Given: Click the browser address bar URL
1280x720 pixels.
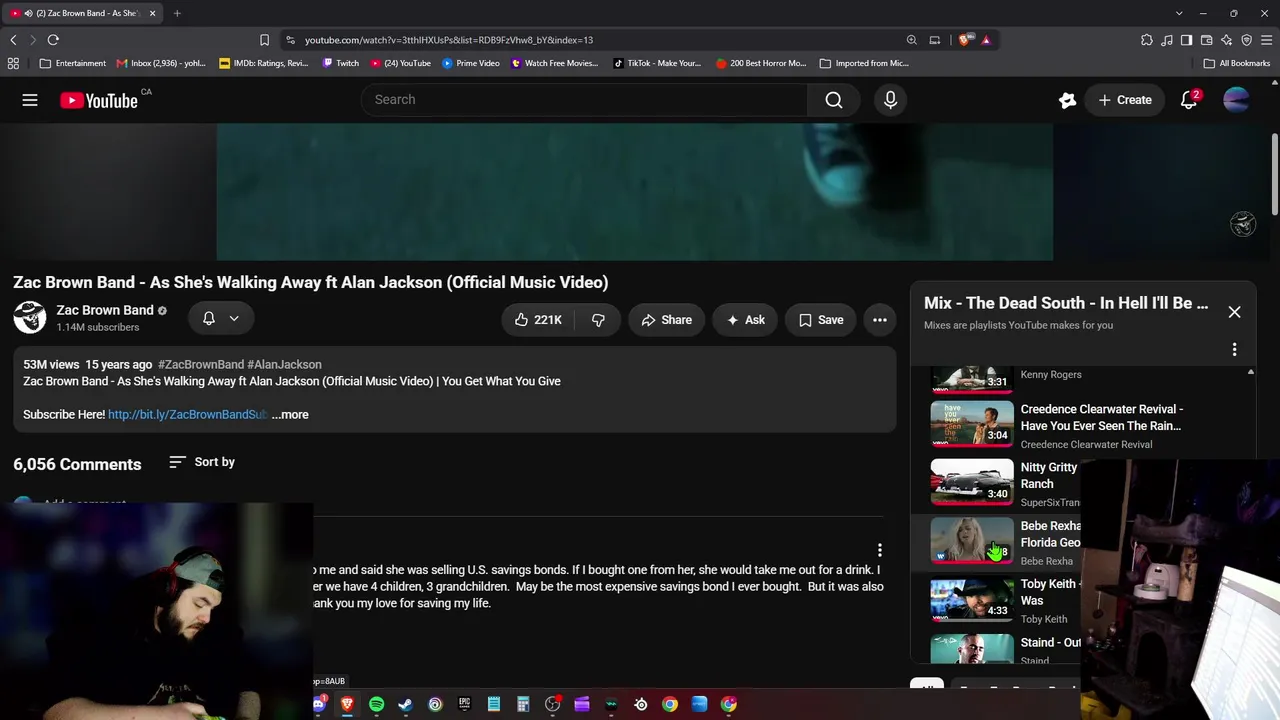Looking at the screenshot, I should 449,40.
